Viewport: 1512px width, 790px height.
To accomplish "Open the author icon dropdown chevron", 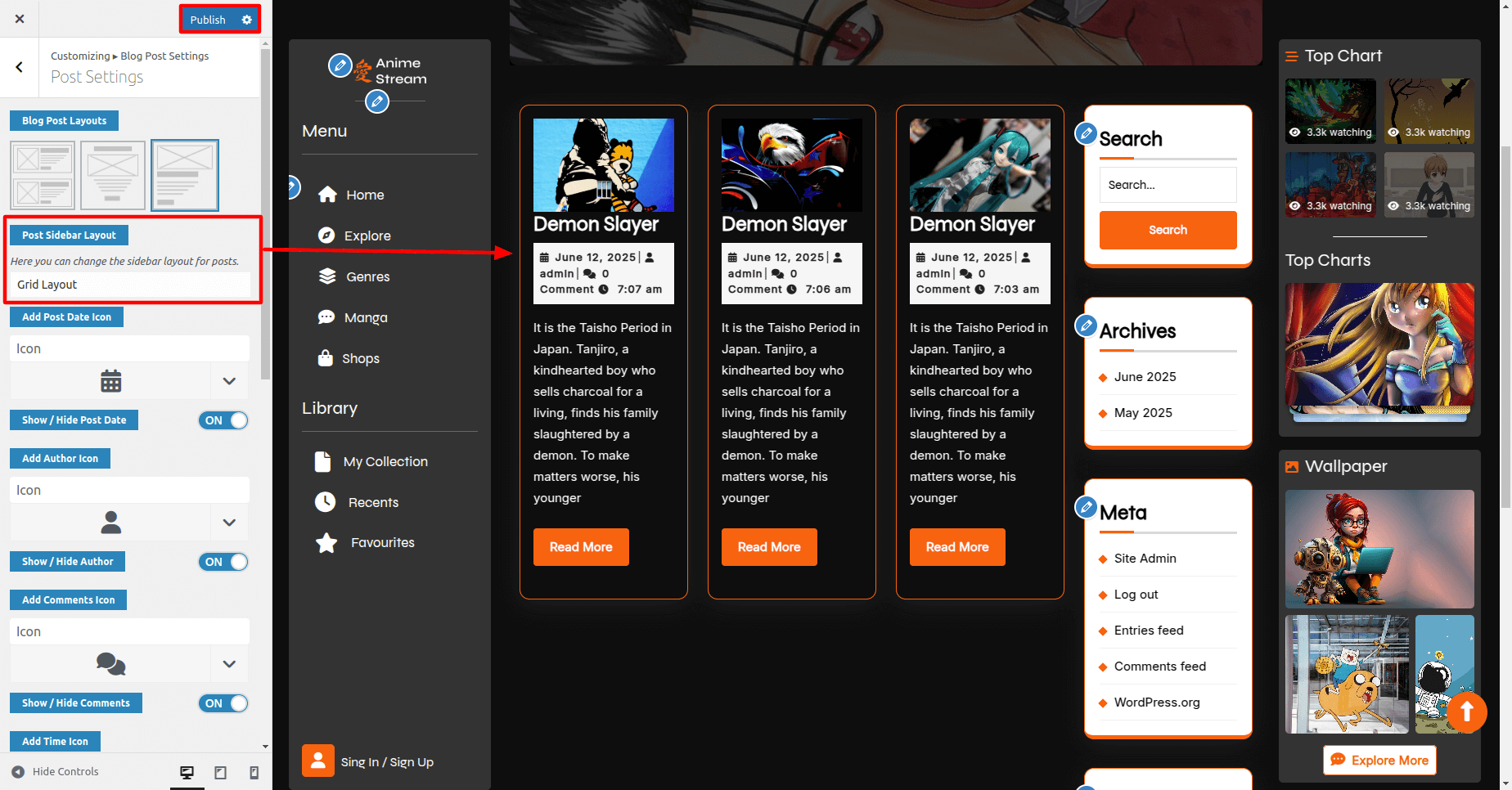I will (229, 523).
